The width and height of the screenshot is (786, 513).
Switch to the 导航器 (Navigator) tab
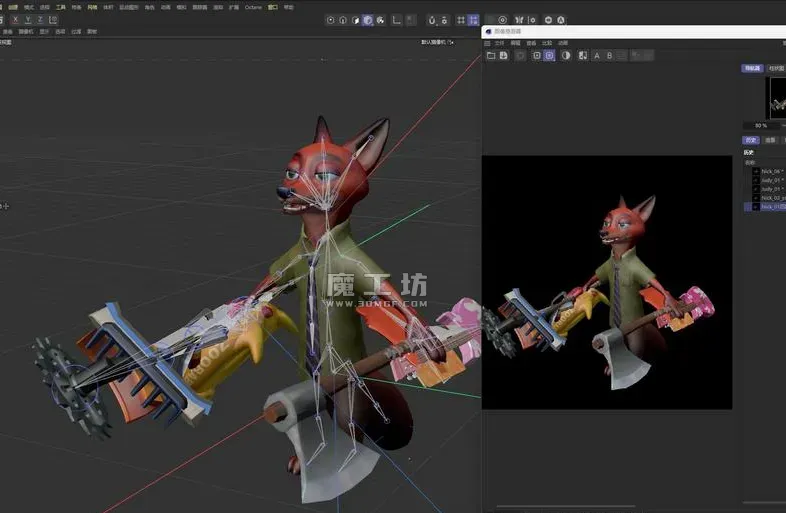click(x=751, y=68)
